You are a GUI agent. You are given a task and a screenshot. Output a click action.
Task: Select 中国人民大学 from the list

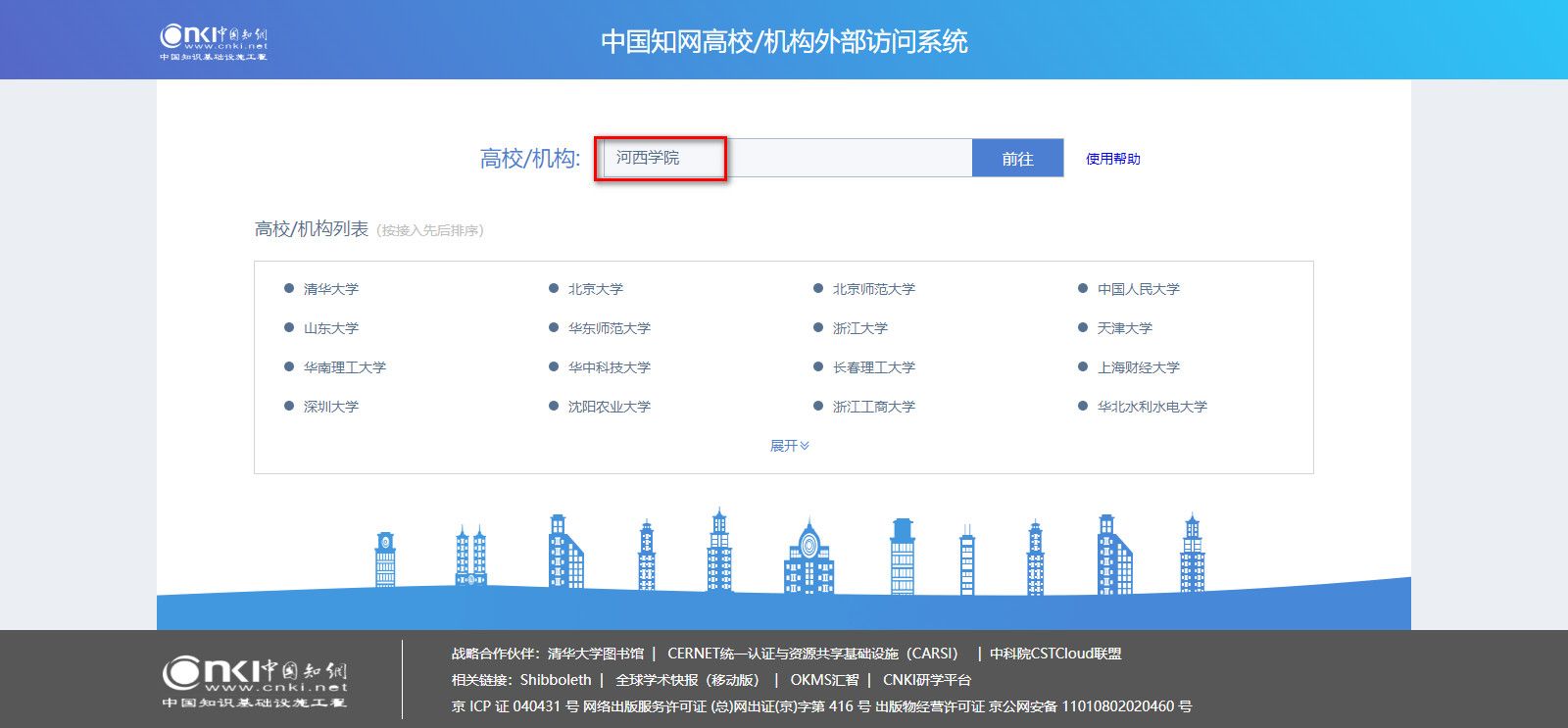tap(1139, 289)
